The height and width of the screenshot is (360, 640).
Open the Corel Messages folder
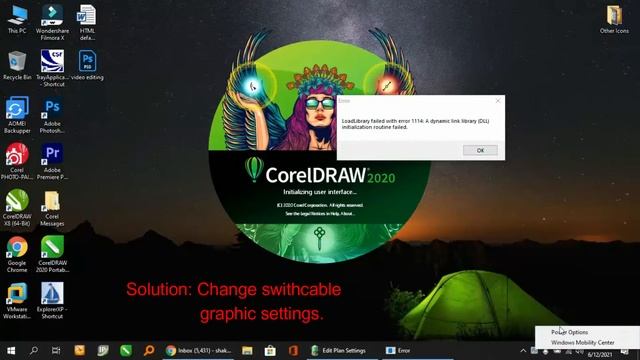[52, 208]
